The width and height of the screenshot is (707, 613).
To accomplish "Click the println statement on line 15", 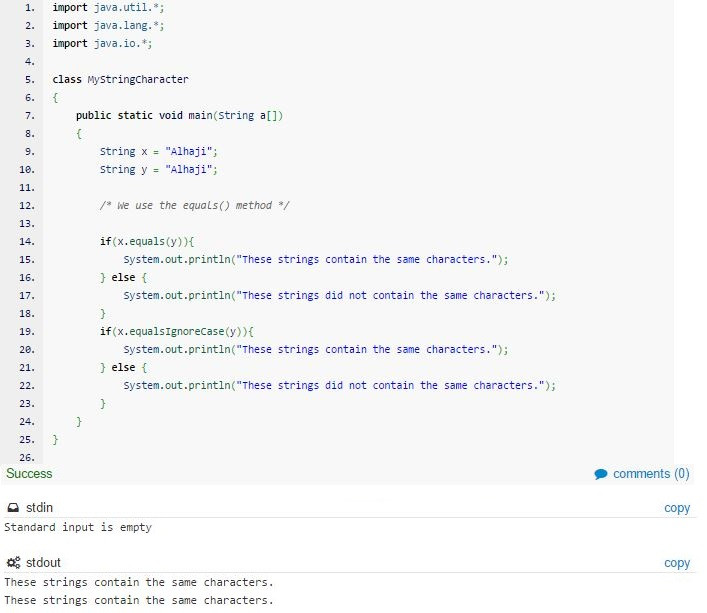I will [x=316, y=260].
